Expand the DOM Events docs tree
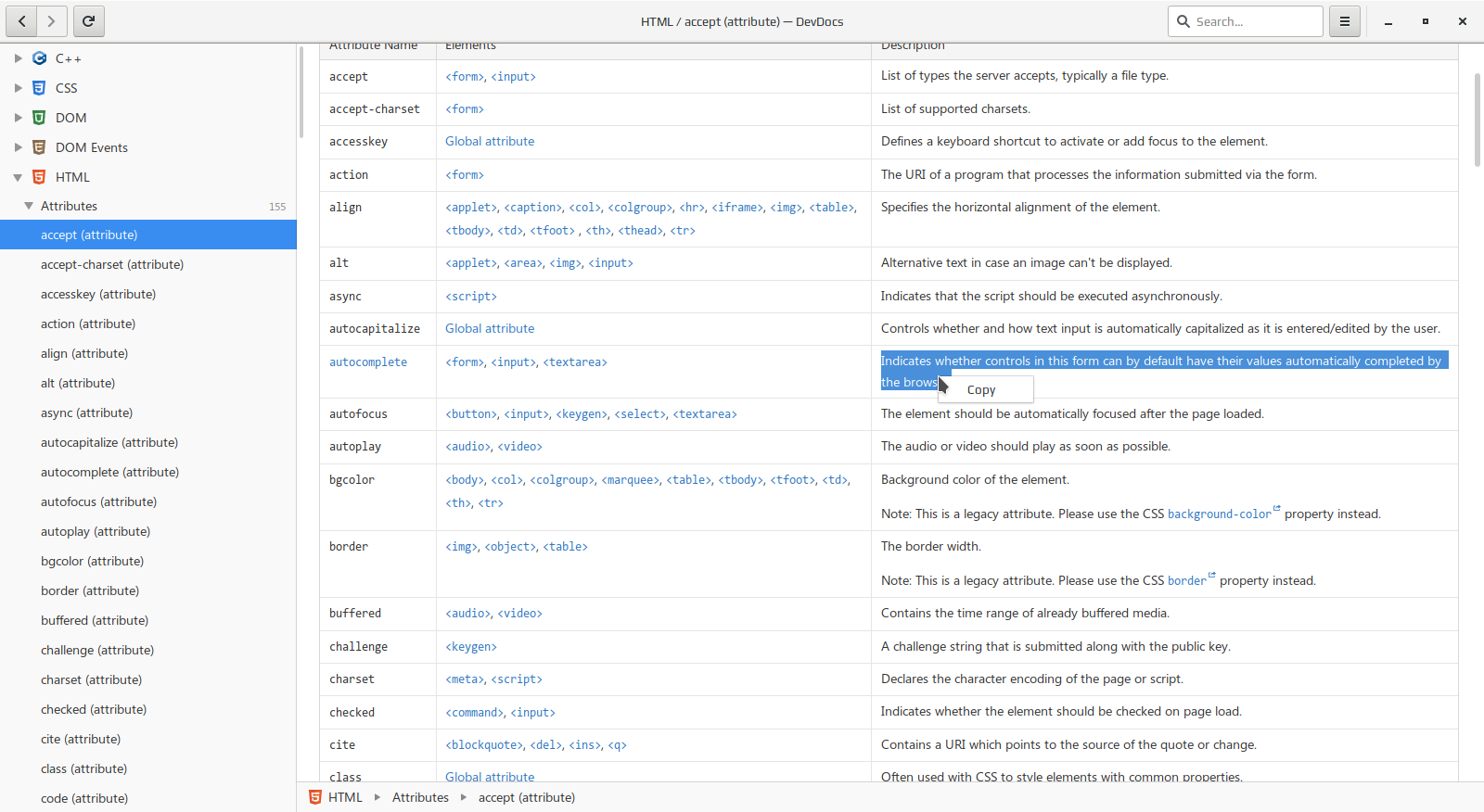 point(18,147)
